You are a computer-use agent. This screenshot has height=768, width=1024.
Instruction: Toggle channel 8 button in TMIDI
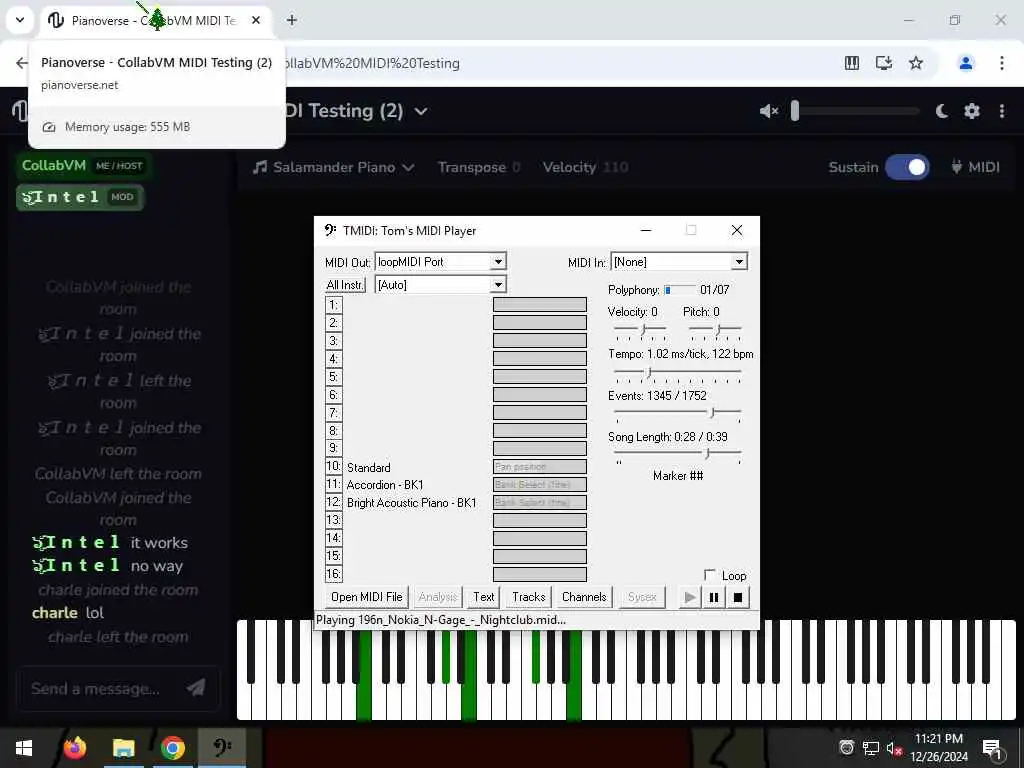pyautogui.click(x=333, y=430)
